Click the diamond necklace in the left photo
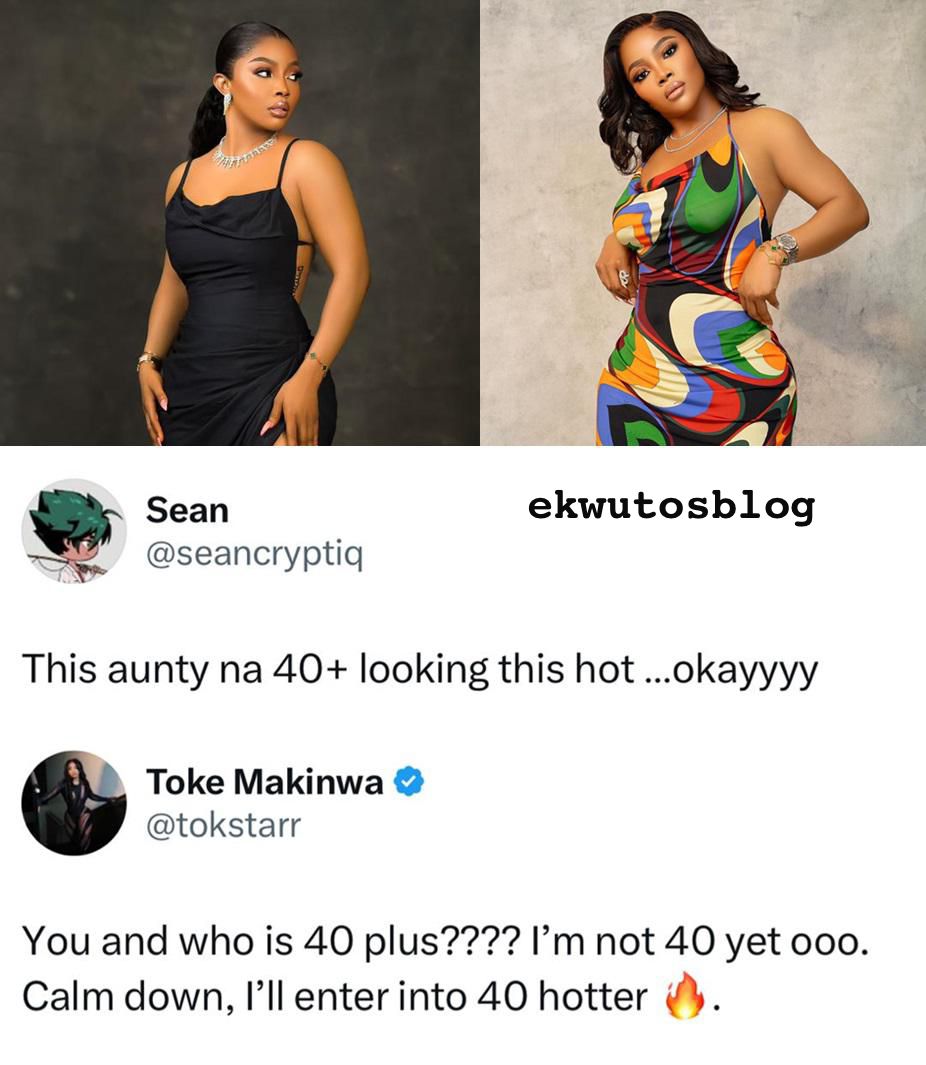 tap(245, 152)
